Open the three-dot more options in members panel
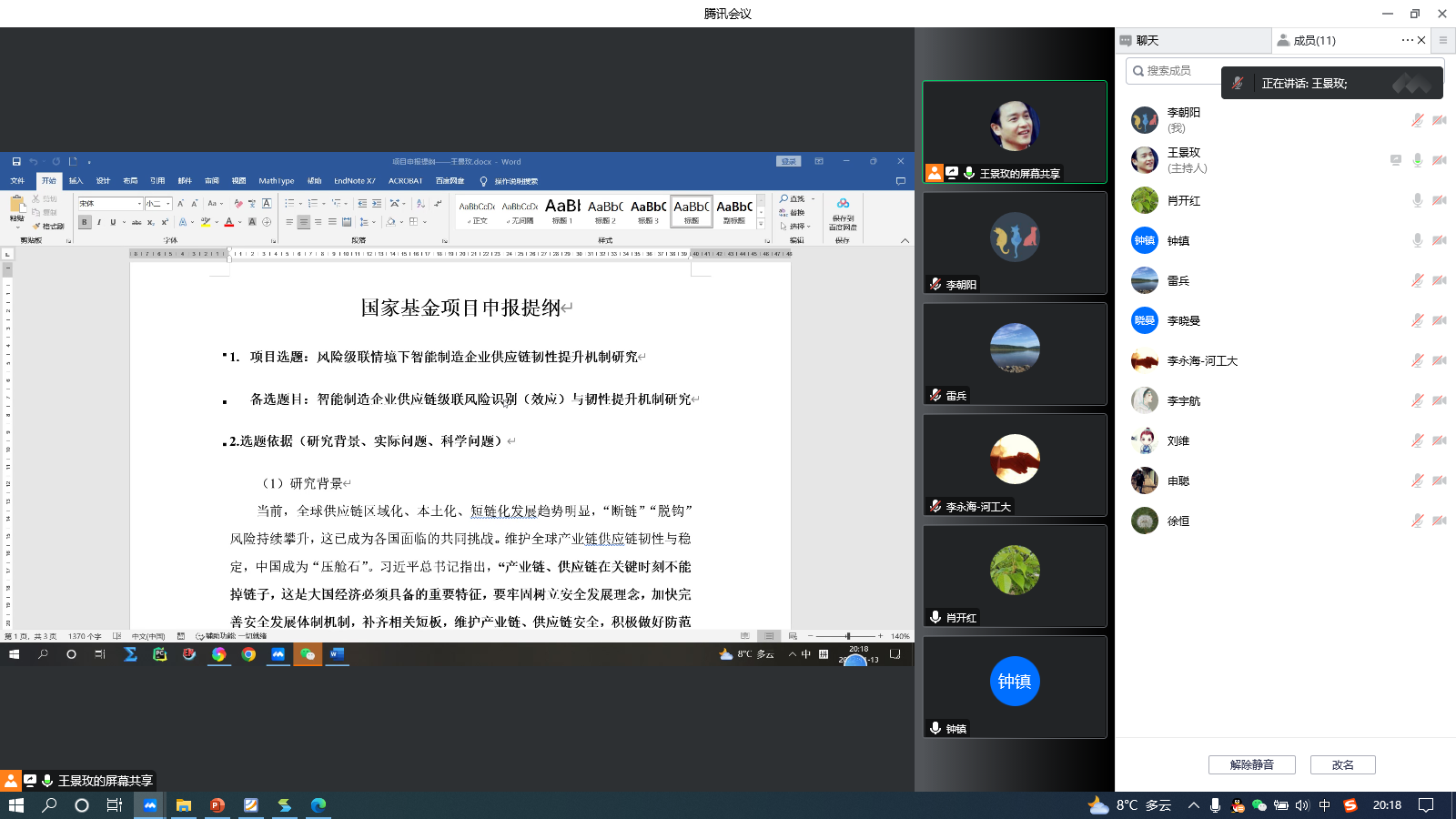Viewport: 1456px width, 819px height. [1407, 40]
